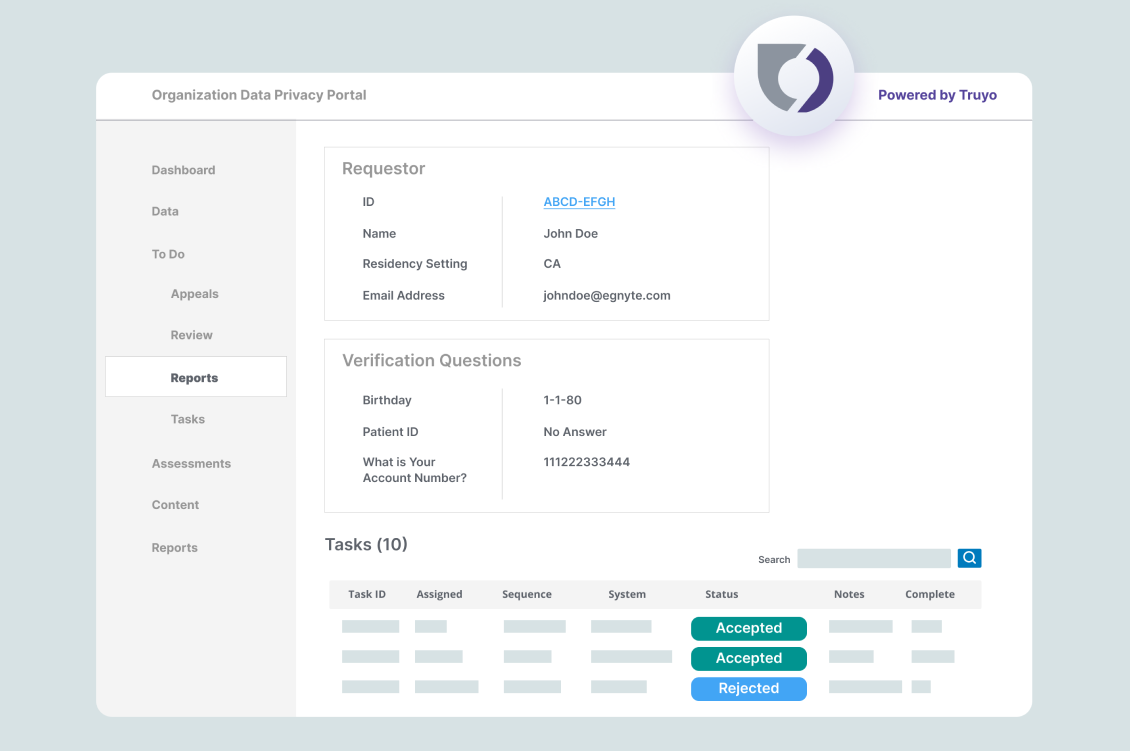
Task: Open Content in the sidebar
Action: click(175, 505)
